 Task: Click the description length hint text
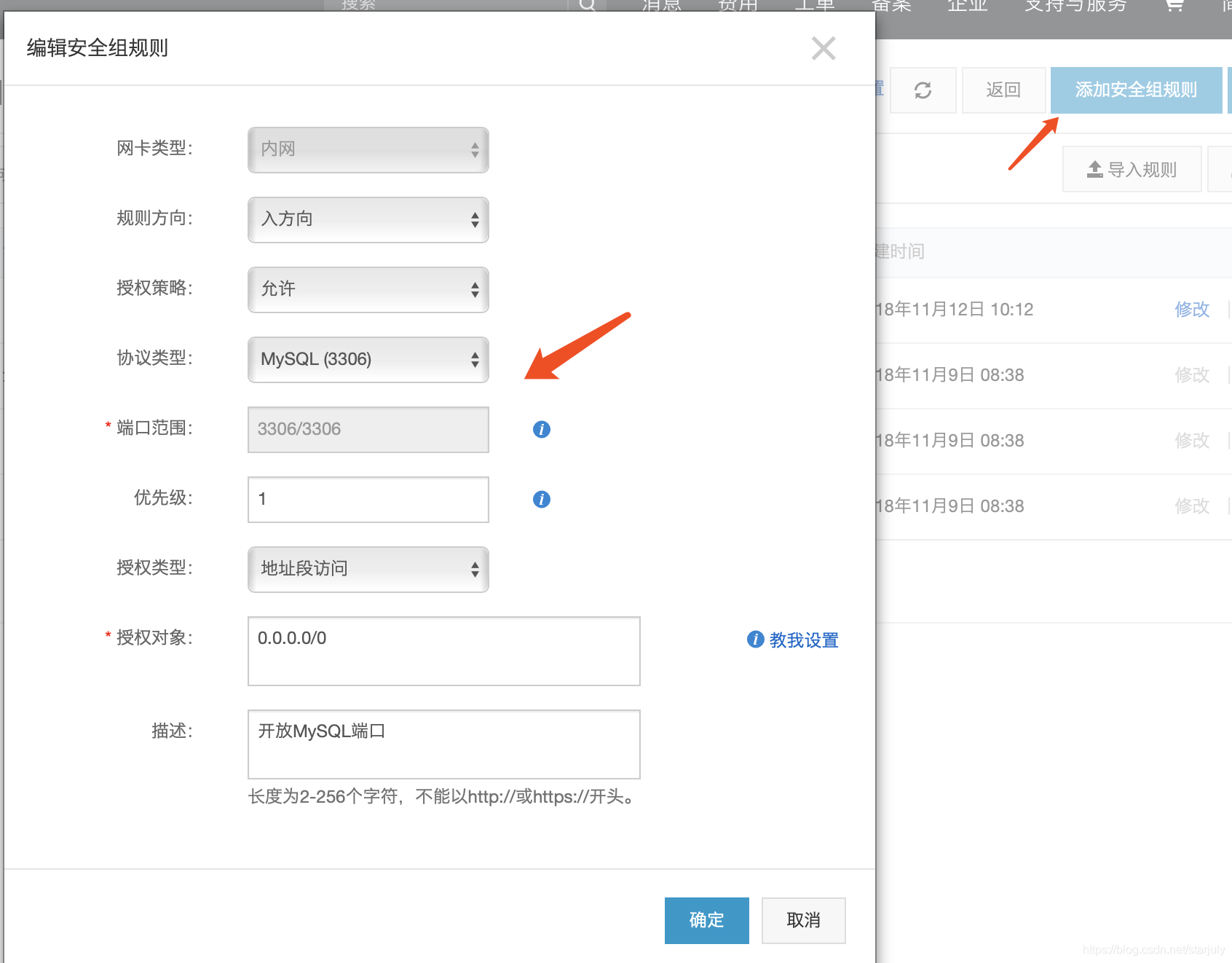tap(443, 797)
